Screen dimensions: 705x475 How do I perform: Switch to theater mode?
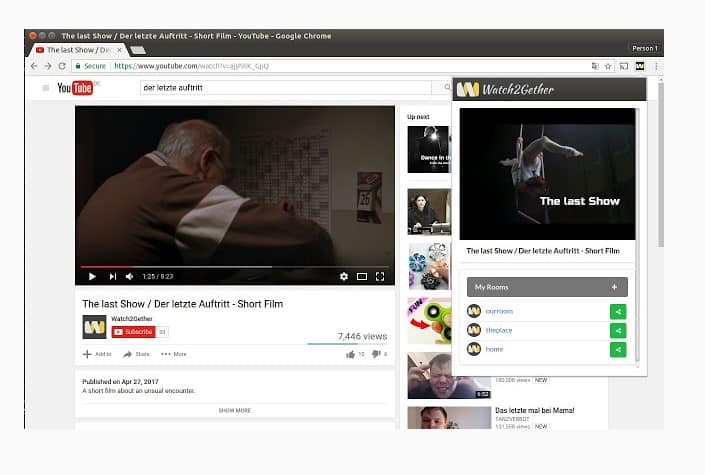click(362, 276)
